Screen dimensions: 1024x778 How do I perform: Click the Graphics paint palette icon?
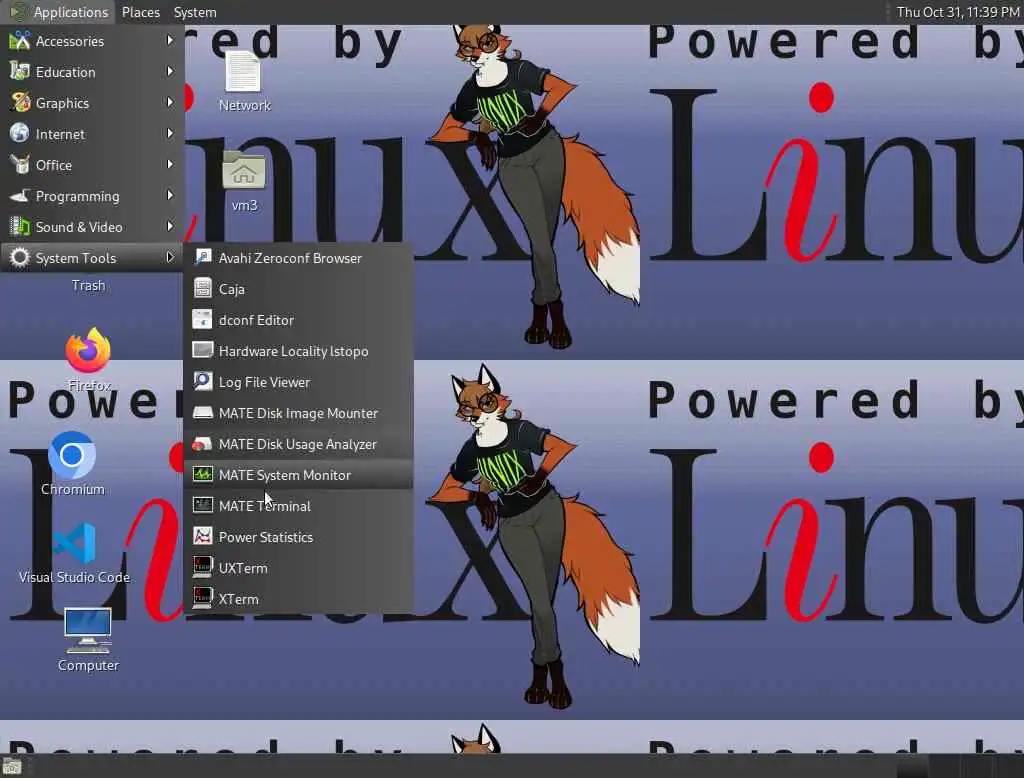(20, 103)
